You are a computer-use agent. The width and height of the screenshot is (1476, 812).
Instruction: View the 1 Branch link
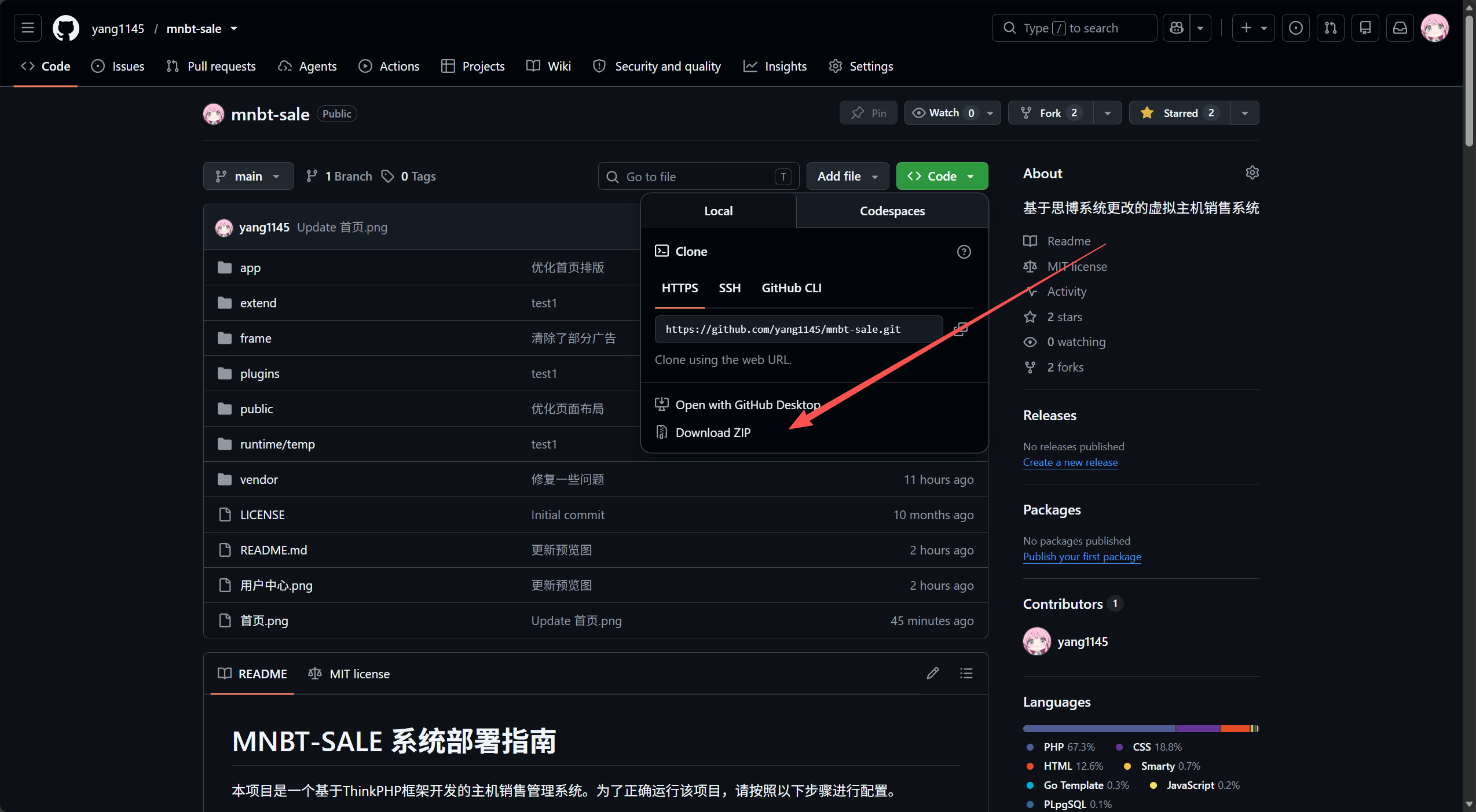coord(339,176)
